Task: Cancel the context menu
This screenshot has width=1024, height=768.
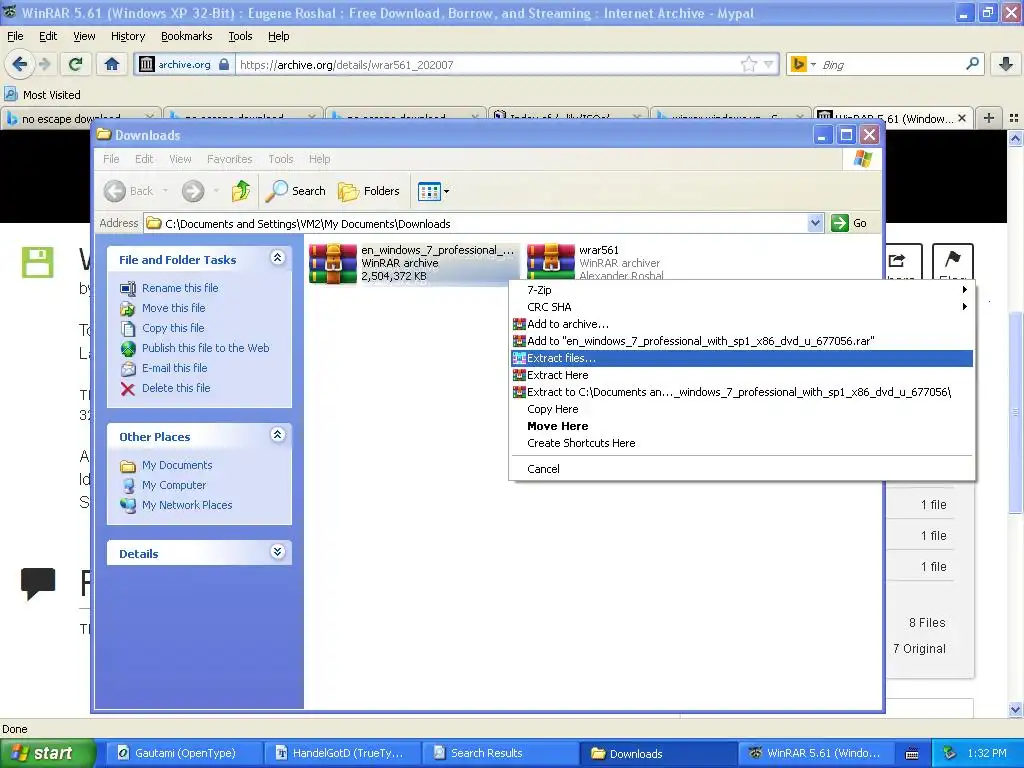Action: [x=741, y=469]
